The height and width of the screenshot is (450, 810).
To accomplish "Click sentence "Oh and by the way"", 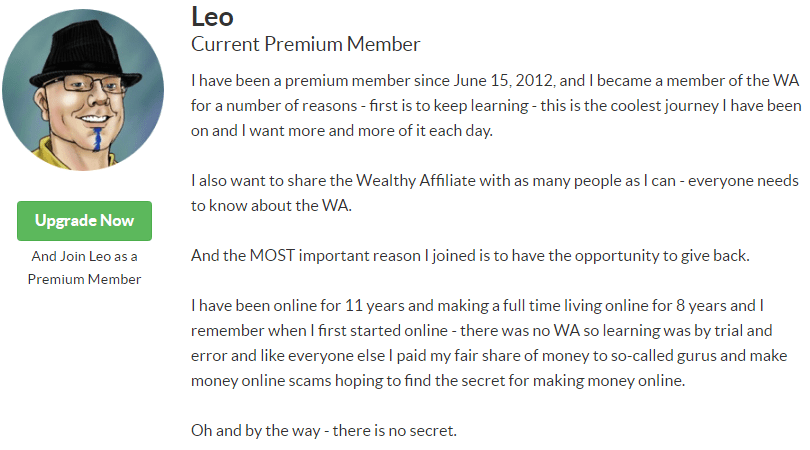I will click(324, 431).
